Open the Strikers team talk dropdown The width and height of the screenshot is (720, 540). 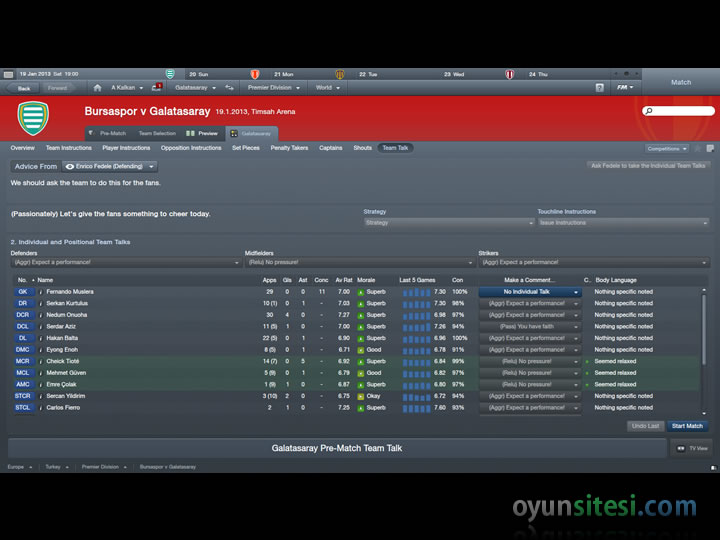[594, 263]
